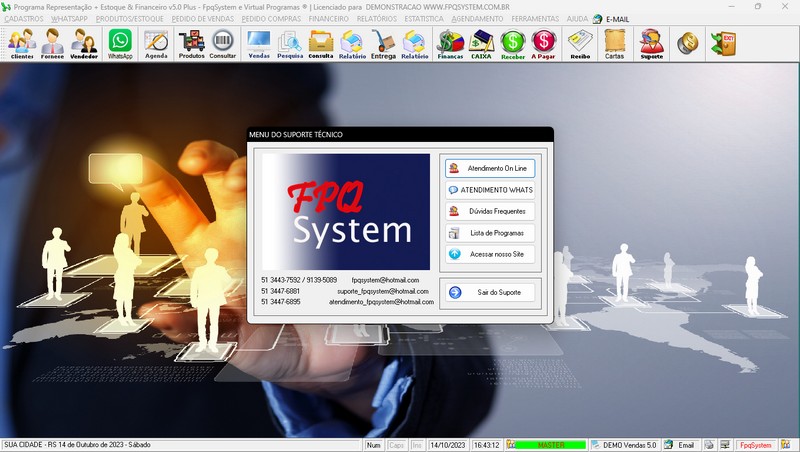Click the Atendimento On Line button

[490, 168]
